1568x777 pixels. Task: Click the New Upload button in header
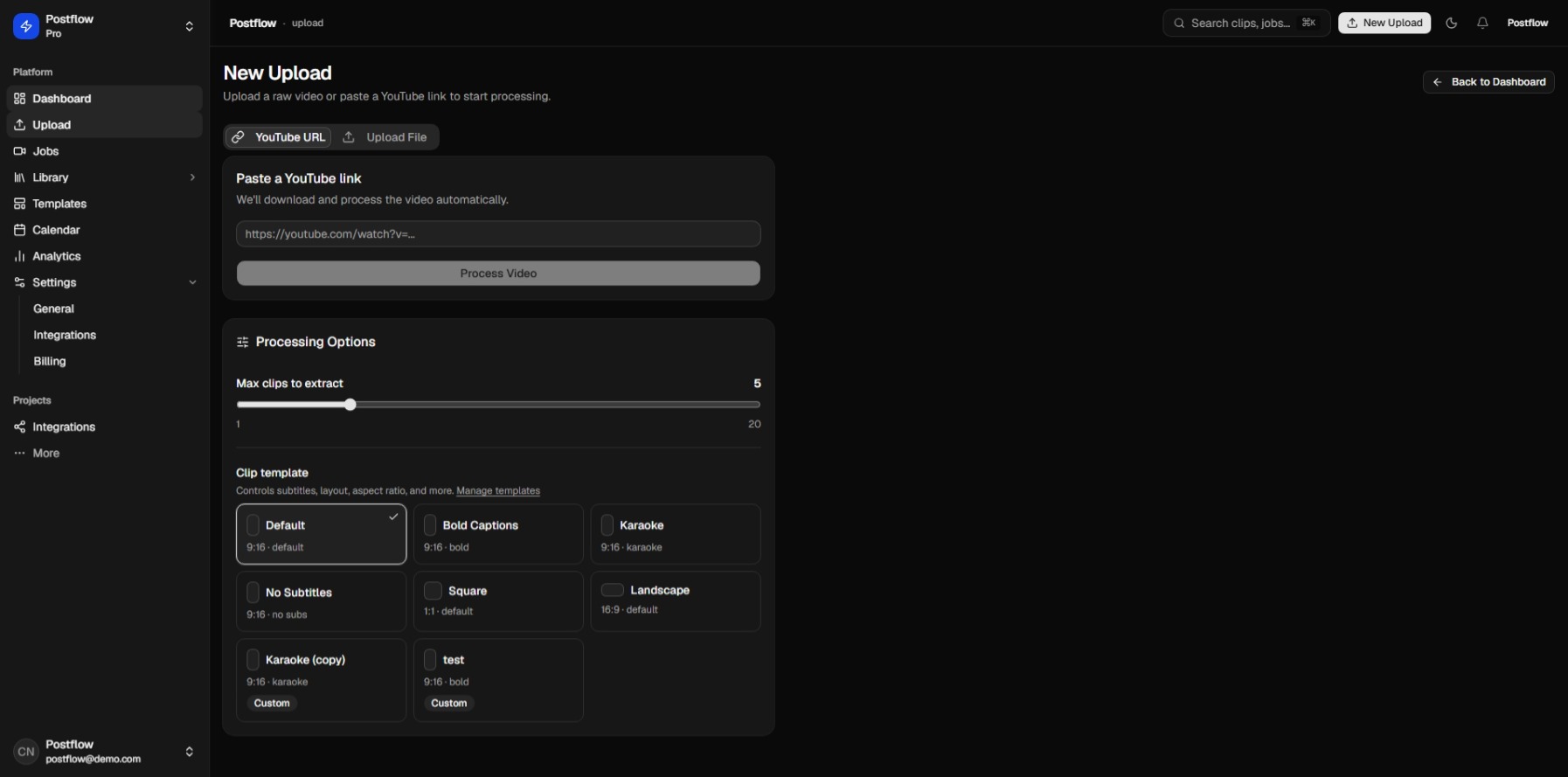coord(1384,23)
